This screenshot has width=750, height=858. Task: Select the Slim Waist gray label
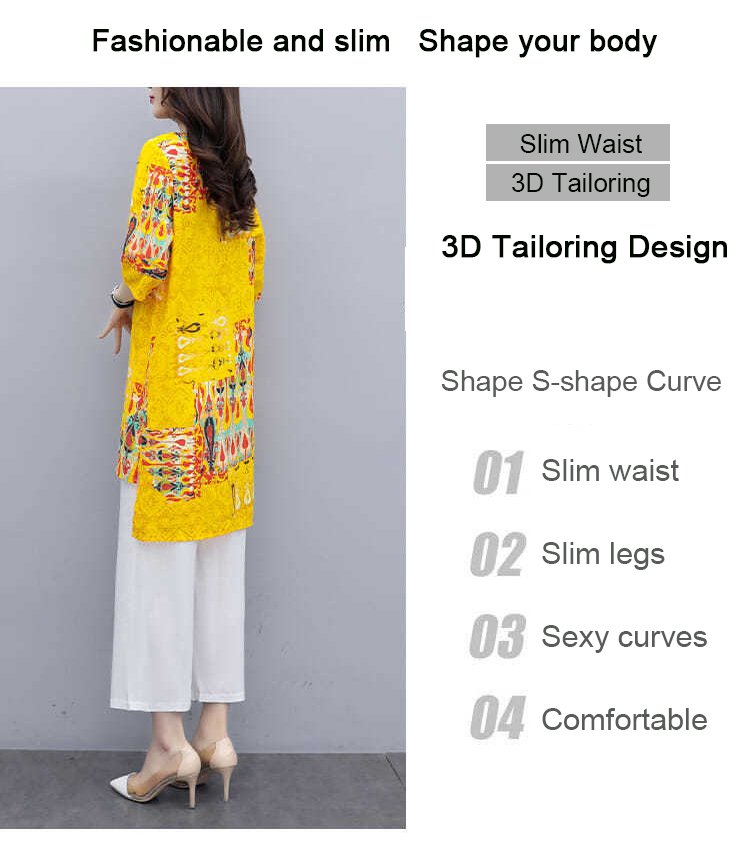pos(578,143)
